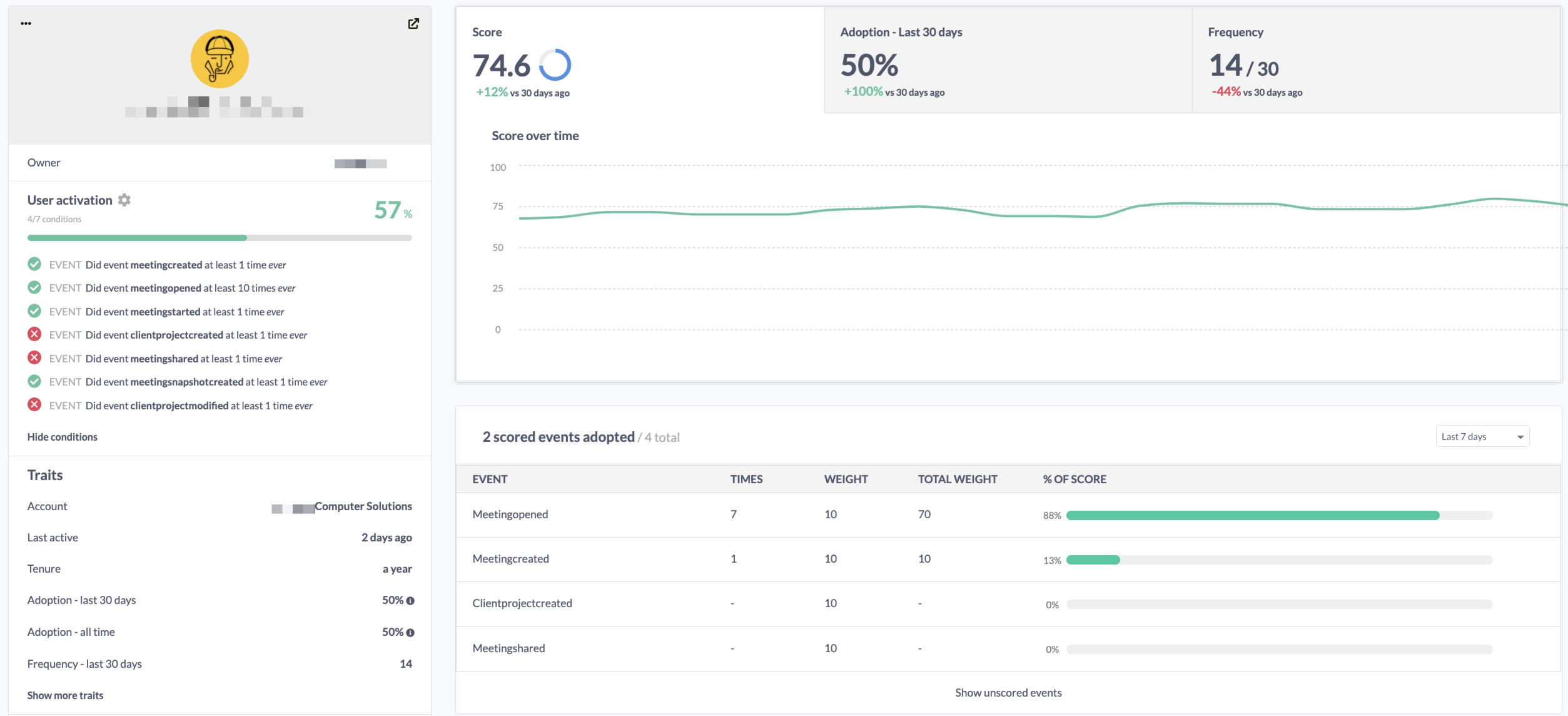Click the green check for meetingsnapshotcreated condition
Viewport: 1568px width, 716px height.
(x=34, y=381)
